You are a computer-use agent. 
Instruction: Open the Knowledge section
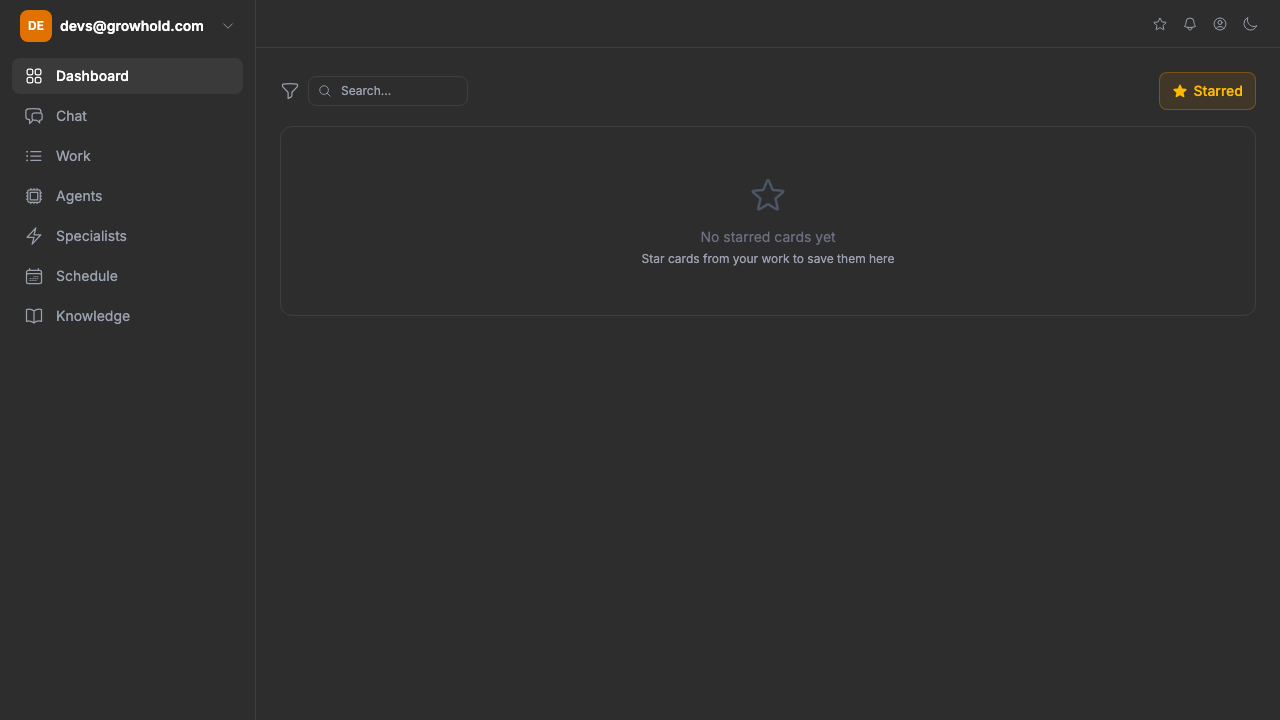tap(93, 316)
